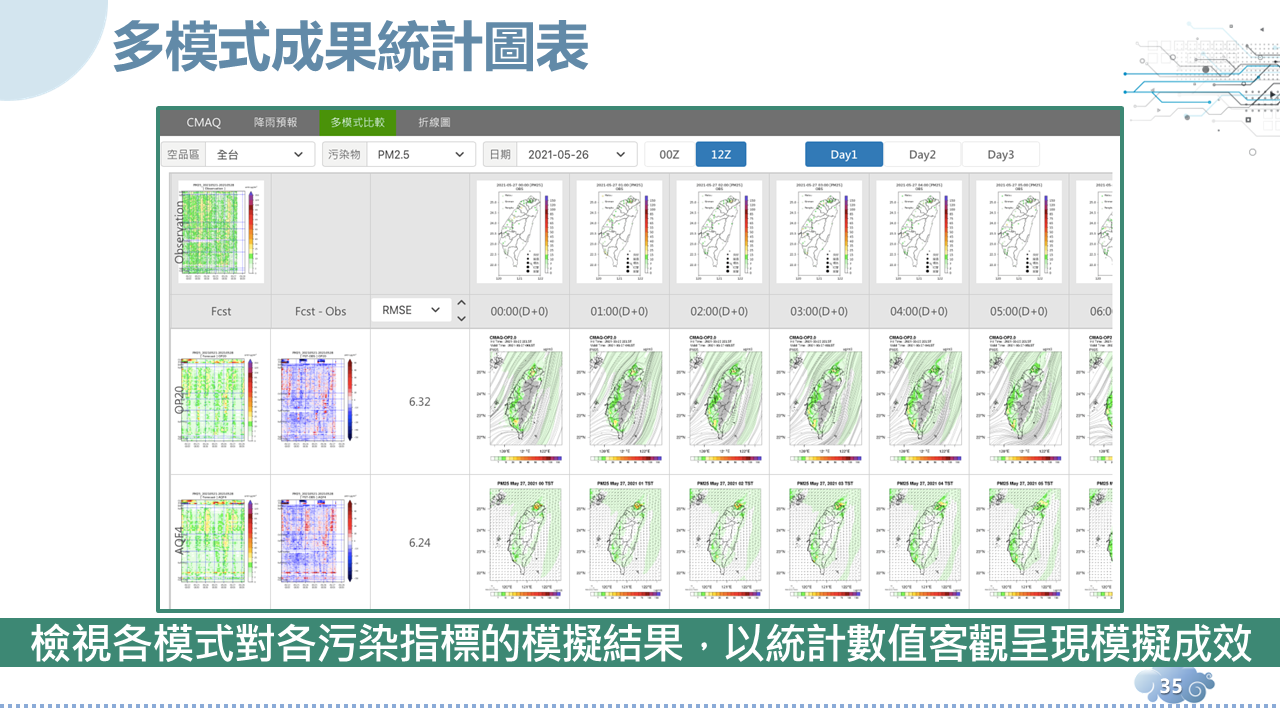This screenshot has height=720, width=1280.
Task: Switch to Day2 forecast
Action: (922, 155)
